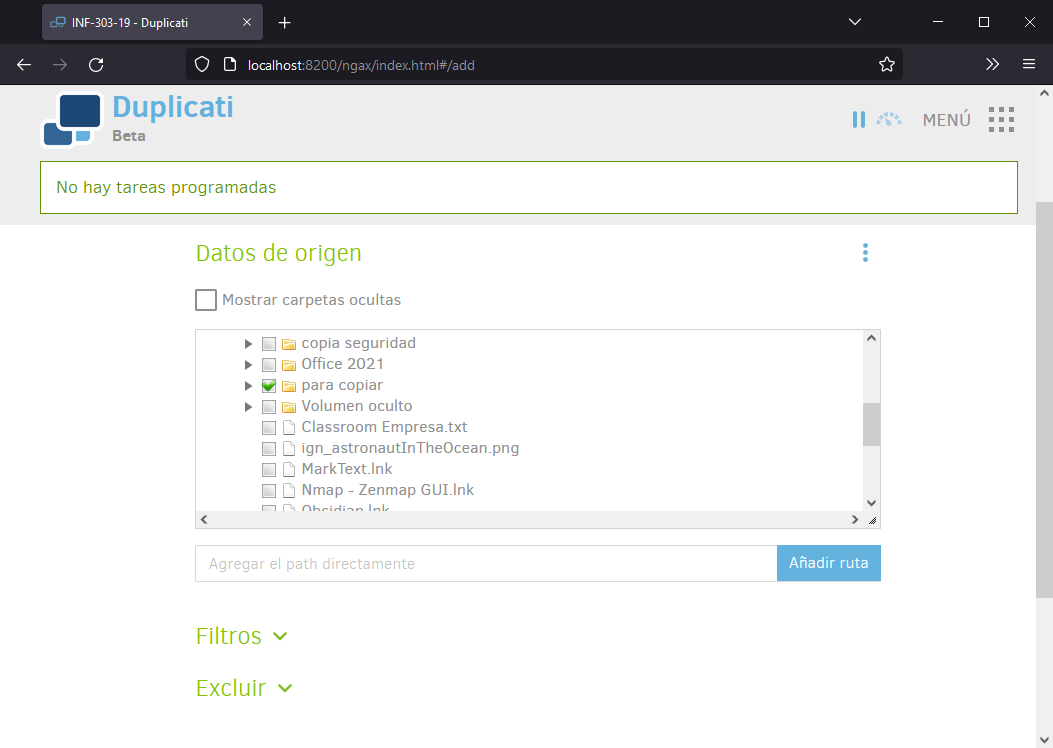
Task: Expand the Excluir section
Action: [x=244, y=688]
